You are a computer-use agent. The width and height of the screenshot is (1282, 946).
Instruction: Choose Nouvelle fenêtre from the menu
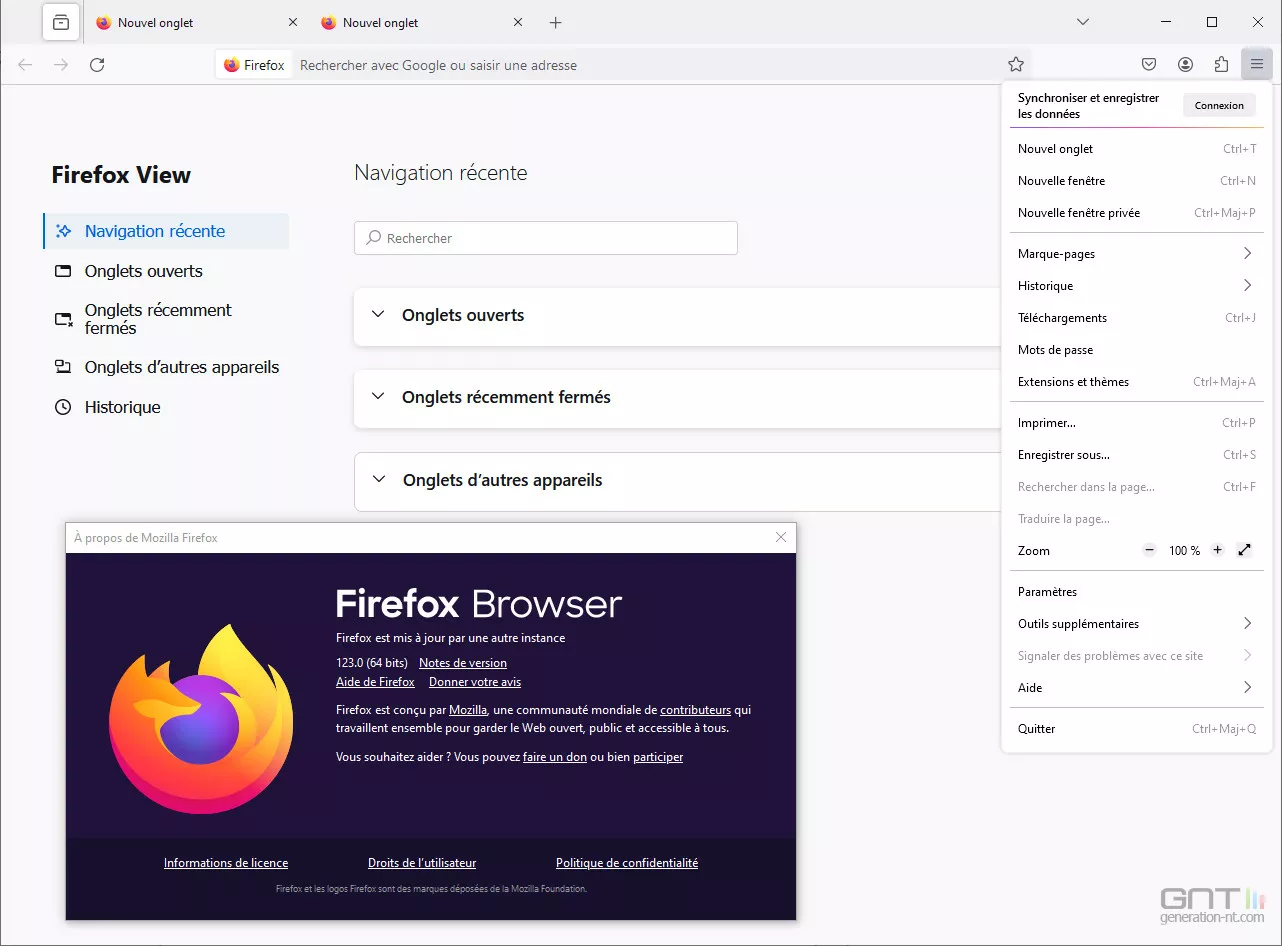click(1136, 181)
